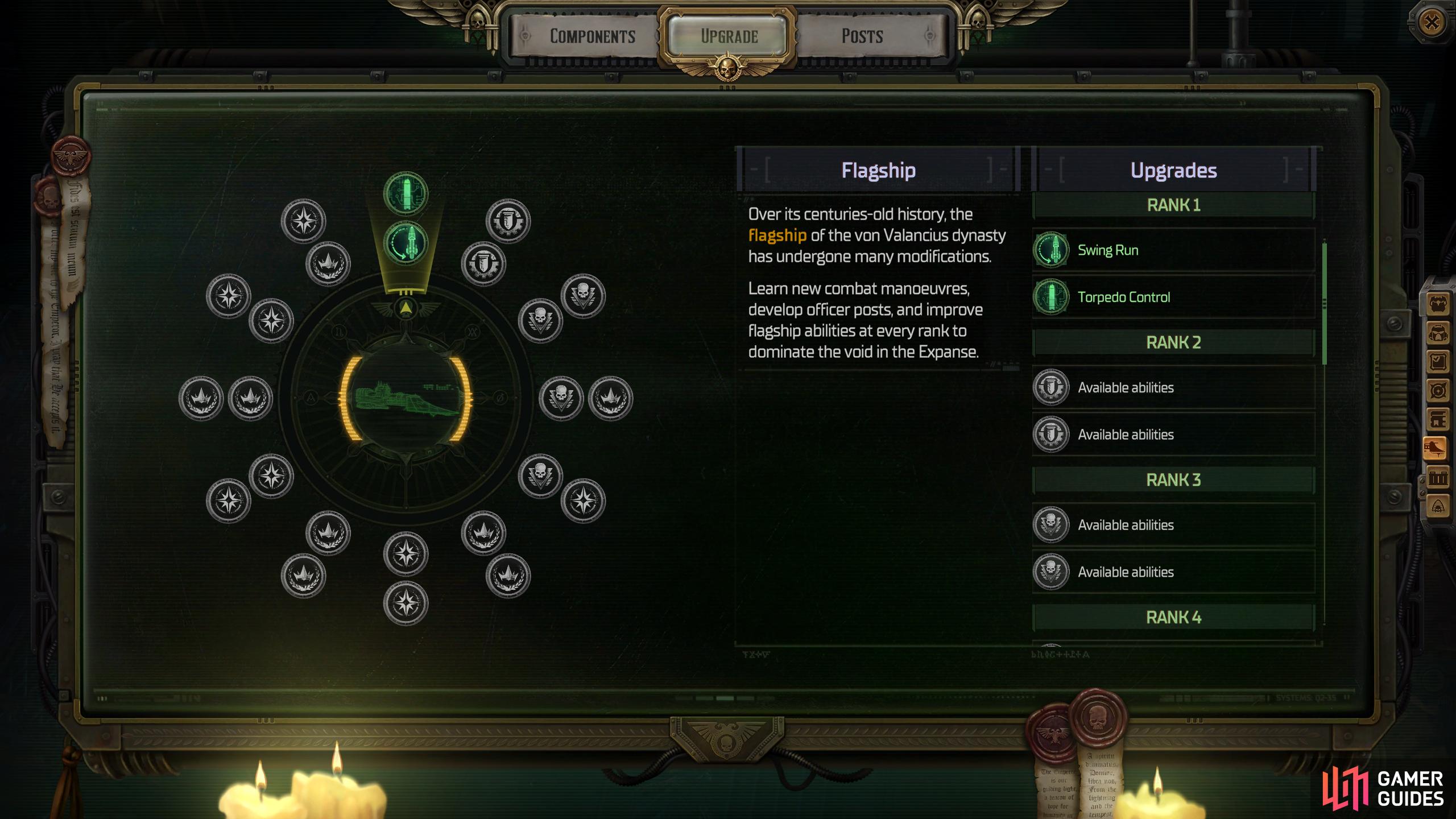
Task: Expand Rank 2 available abilities section
Action: pos(1175,387)
